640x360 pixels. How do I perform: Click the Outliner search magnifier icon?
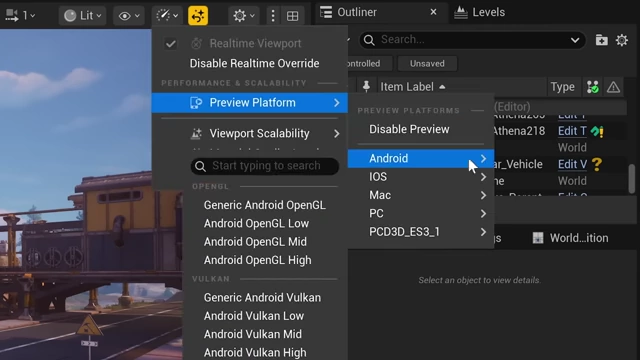pos(369,40)
